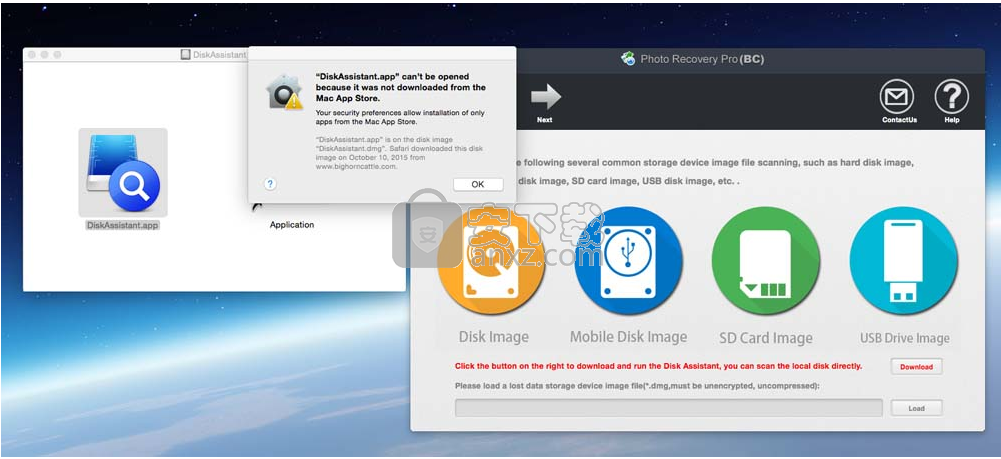Image resolution: width=1001 pixels, height=459 pixels.
Task: Close the DiskAssistant Finder window
Action: point(31,55)
